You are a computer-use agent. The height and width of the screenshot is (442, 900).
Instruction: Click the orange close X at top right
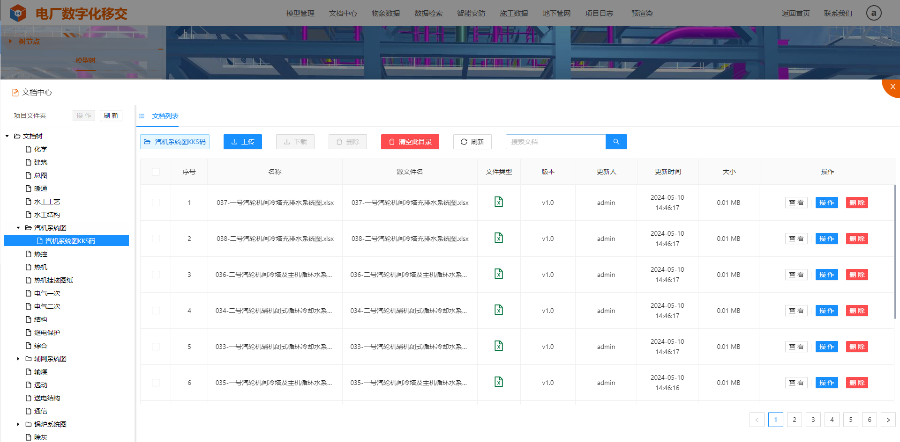pyautogui.click(x=890, y=88)
